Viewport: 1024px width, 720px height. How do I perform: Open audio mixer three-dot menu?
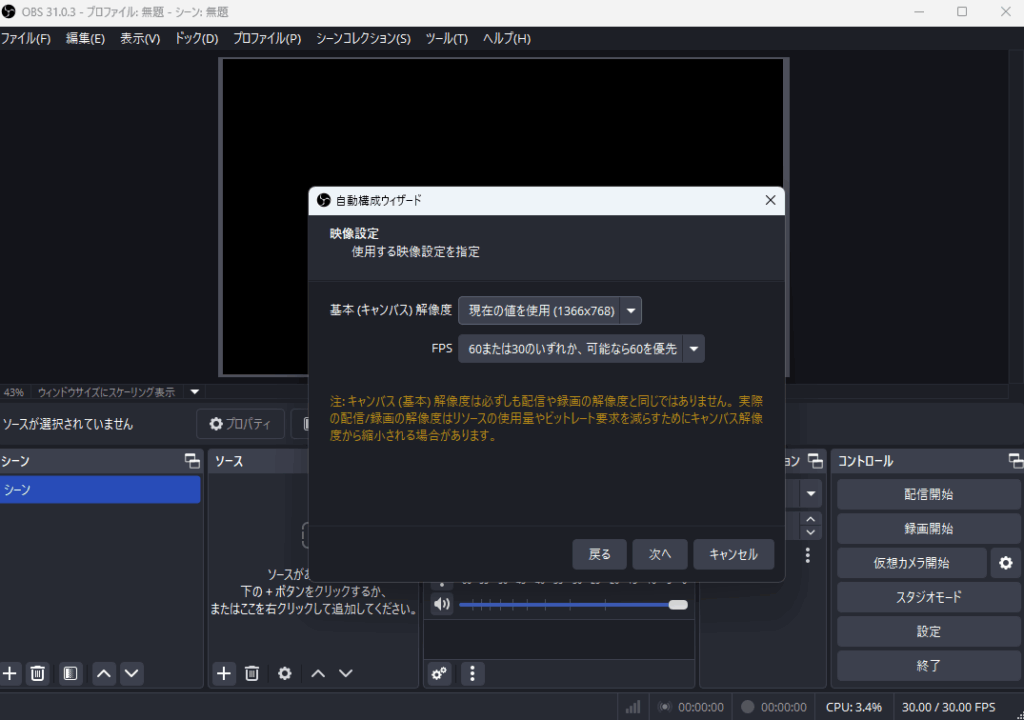click(x=472, y=673)
